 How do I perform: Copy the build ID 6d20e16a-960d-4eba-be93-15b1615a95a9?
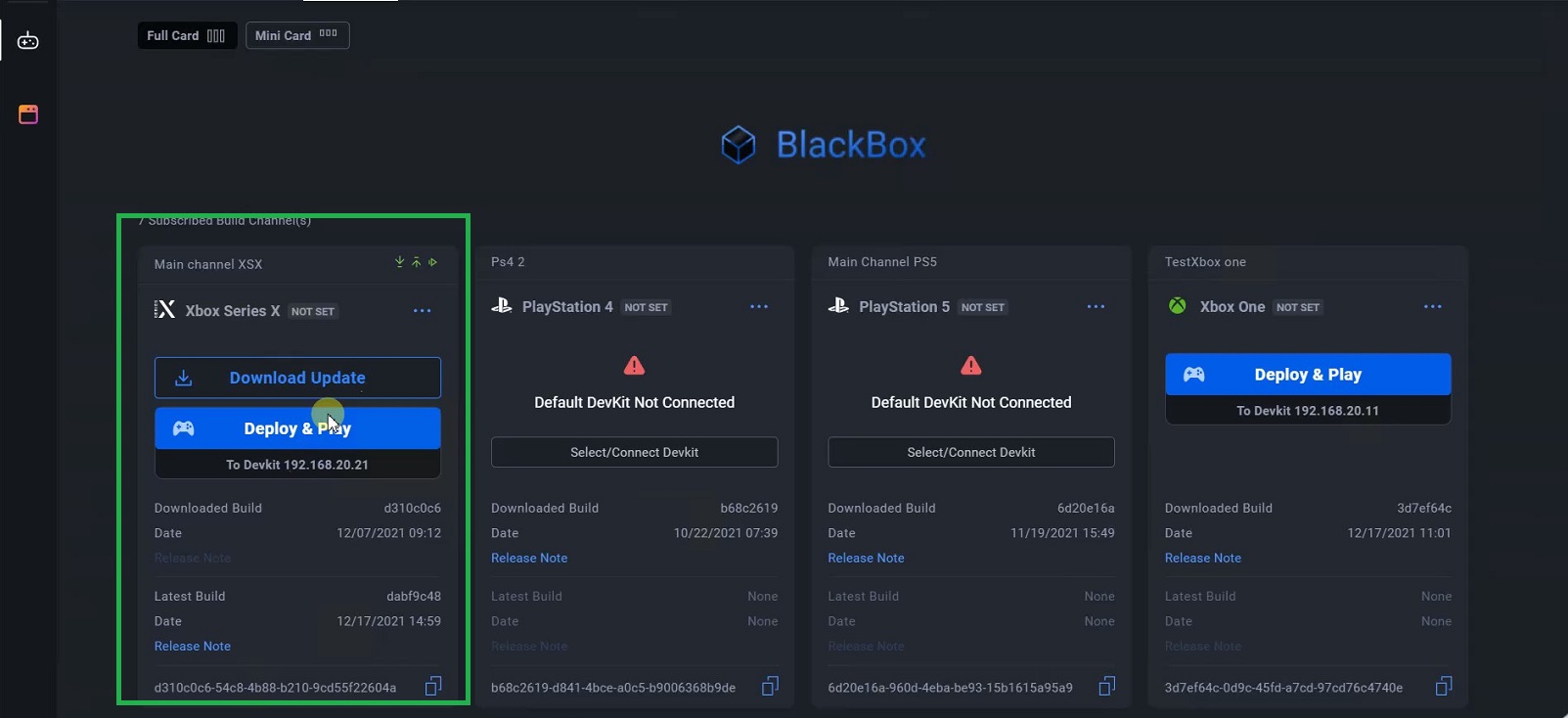click(1106, 687)
